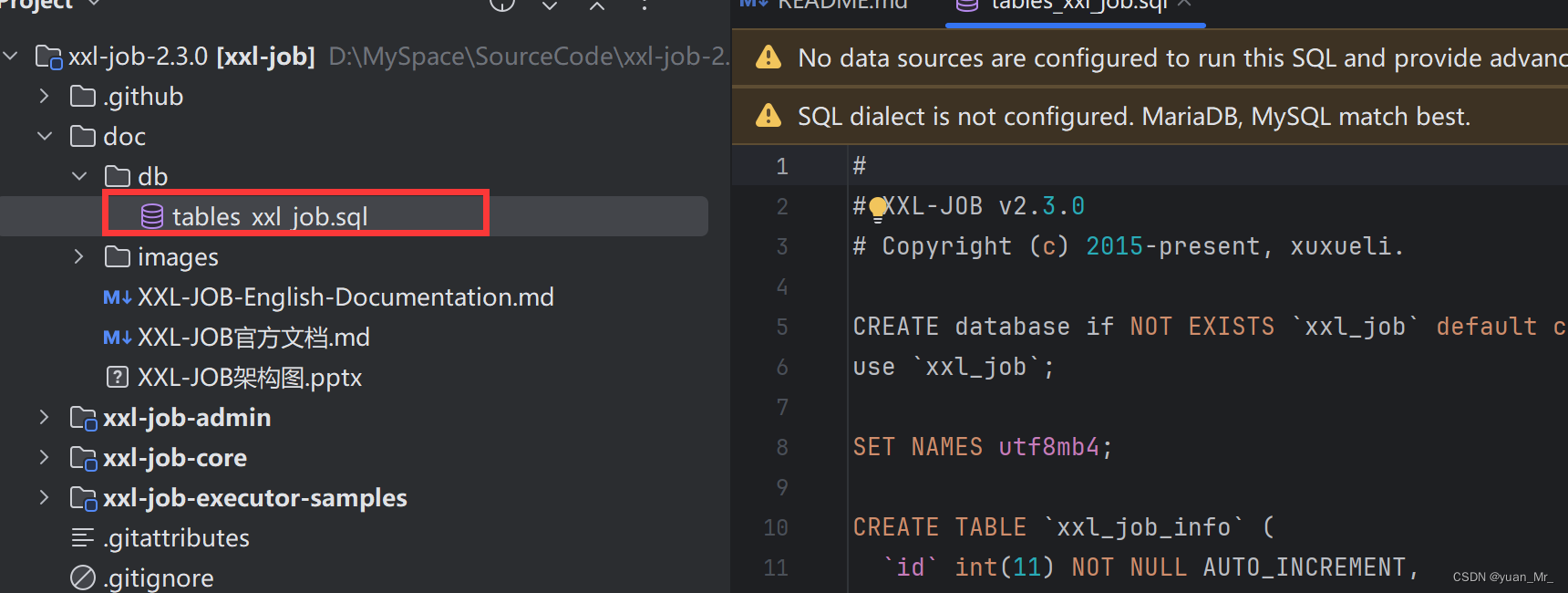The height and width of the screenshot is (593, 1568).
Task: Click the warning icon in the data sources banner
Action: pos(769,57)
